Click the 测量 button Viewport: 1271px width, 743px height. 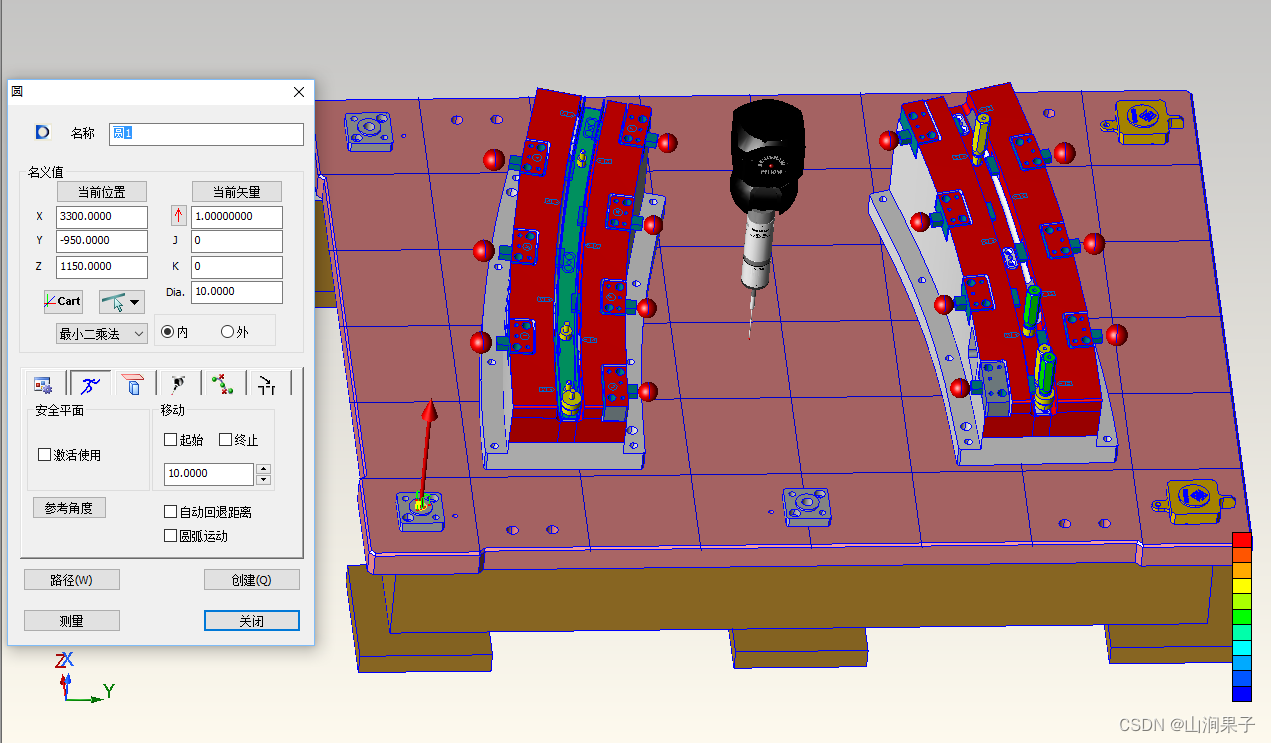[72, 621]
